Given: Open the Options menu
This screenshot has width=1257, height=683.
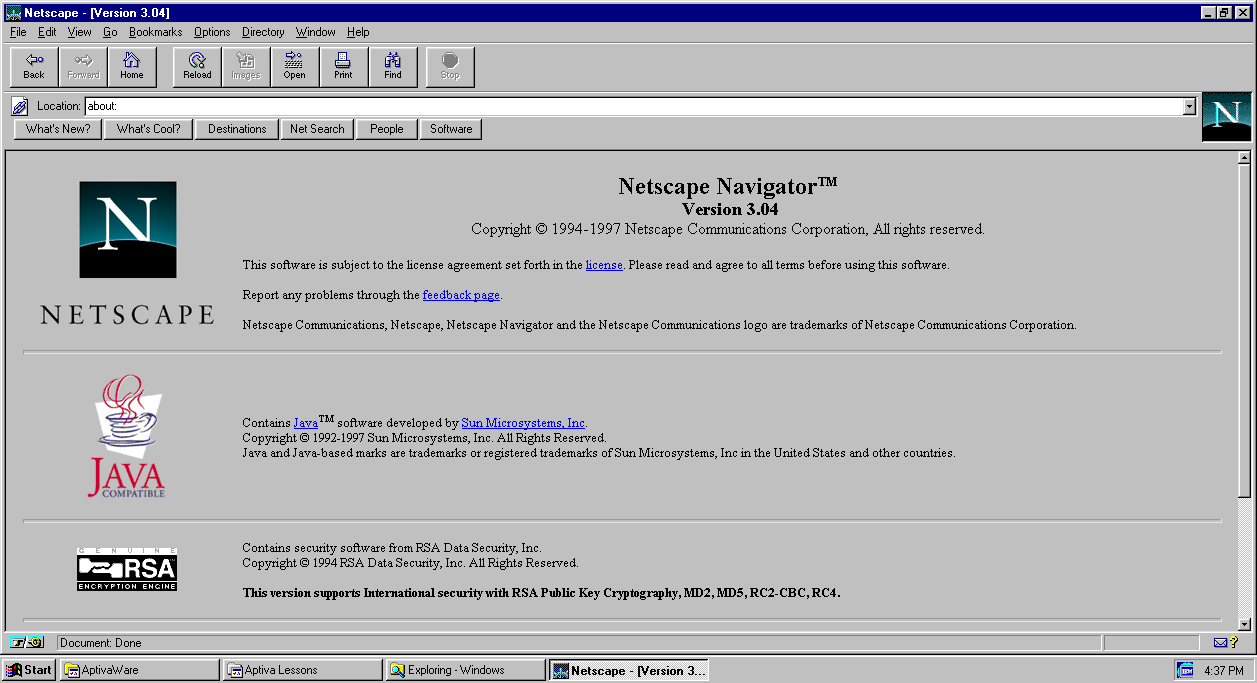Looking at the screenshot, I should click(212, 32).
